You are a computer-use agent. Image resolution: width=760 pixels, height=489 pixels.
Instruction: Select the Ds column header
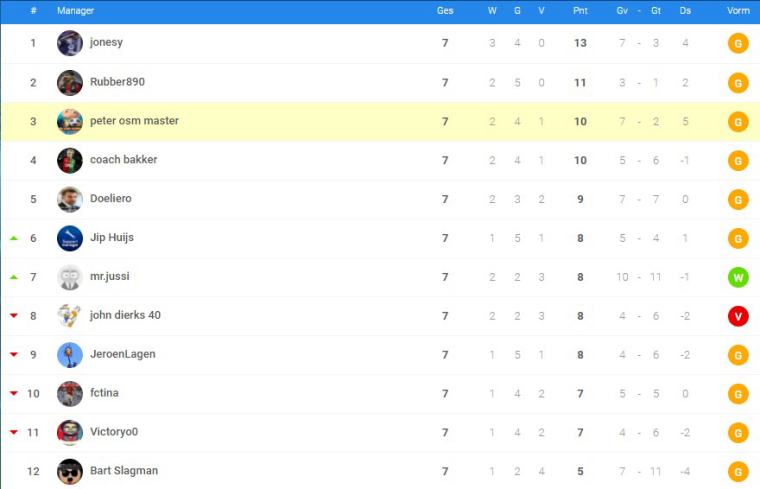click(x=685, y=11)
